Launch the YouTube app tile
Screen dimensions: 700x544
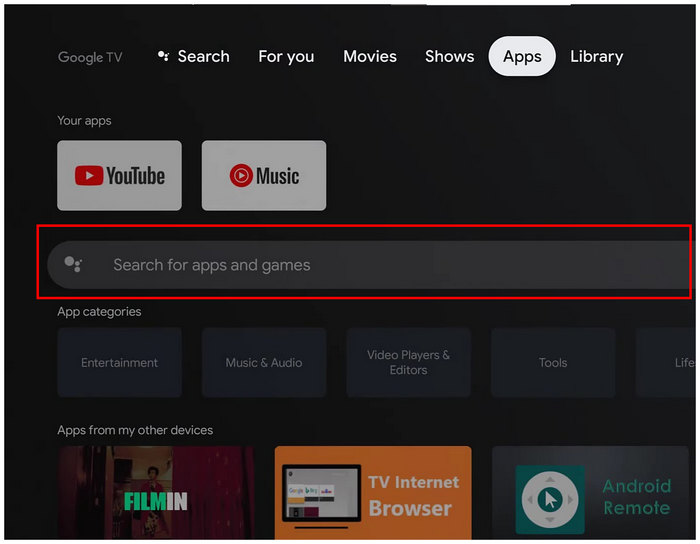pos(119,175)
